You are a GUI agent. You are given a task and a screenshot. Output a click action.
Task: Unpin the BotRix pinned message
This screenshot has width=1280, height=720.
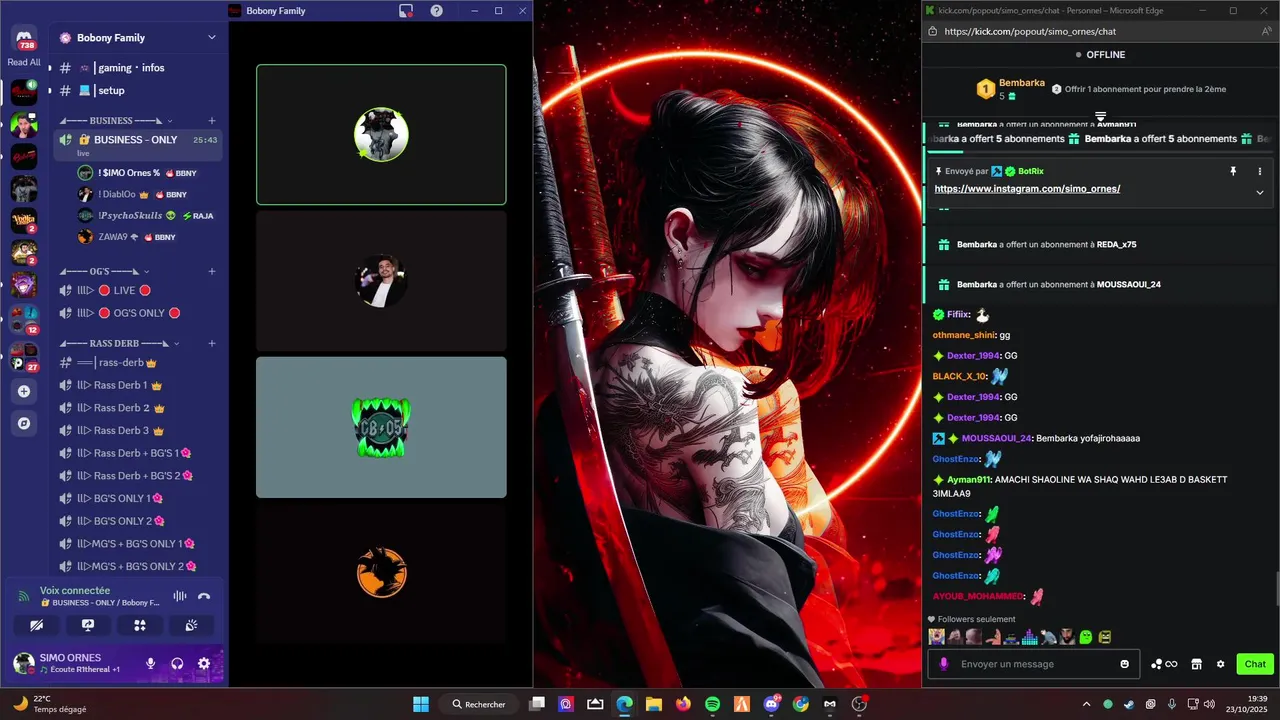click(x=1233, y=172)
